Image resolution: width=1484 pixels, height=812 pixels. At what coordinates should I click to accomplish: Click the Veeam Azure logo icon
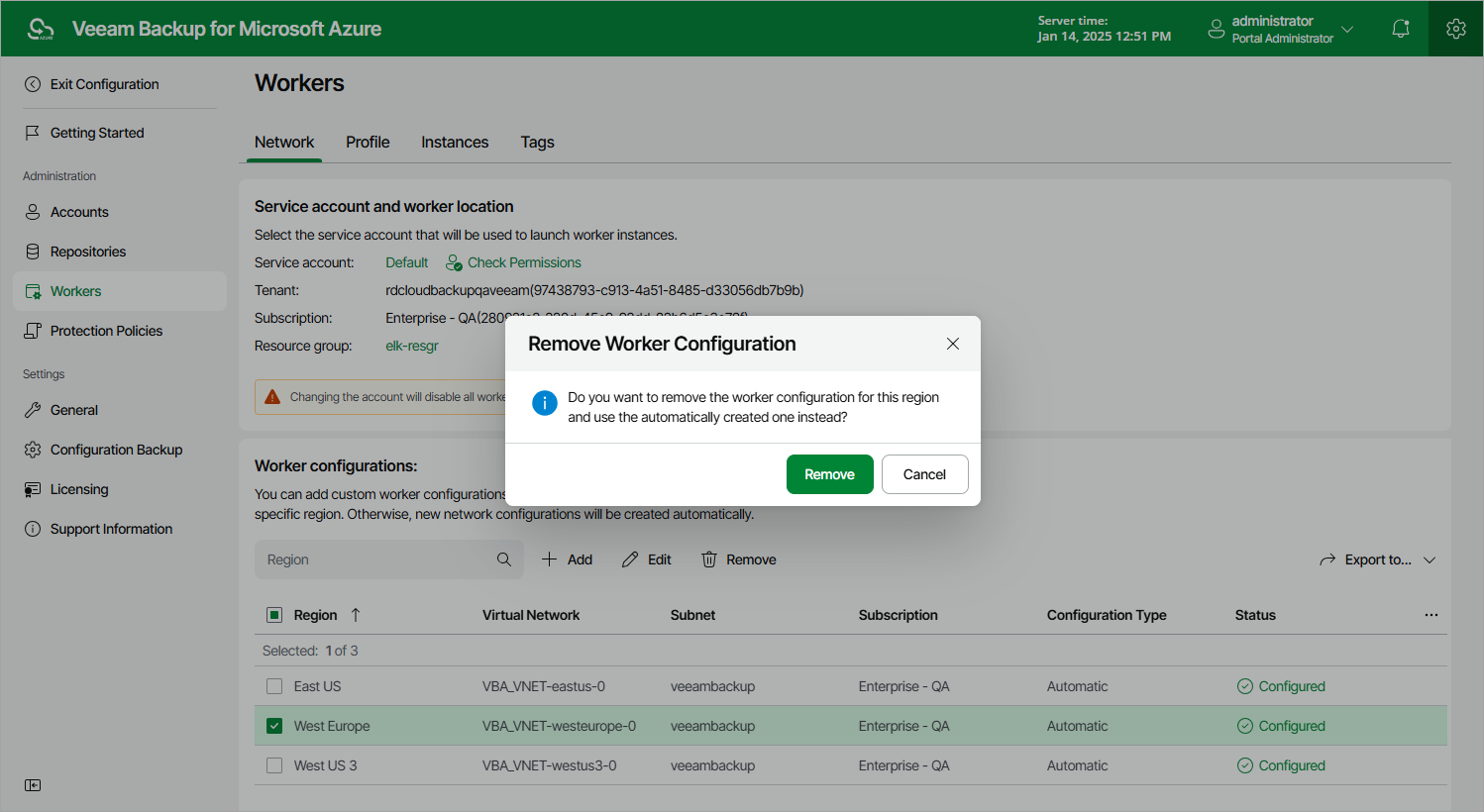tap(41, 29)
